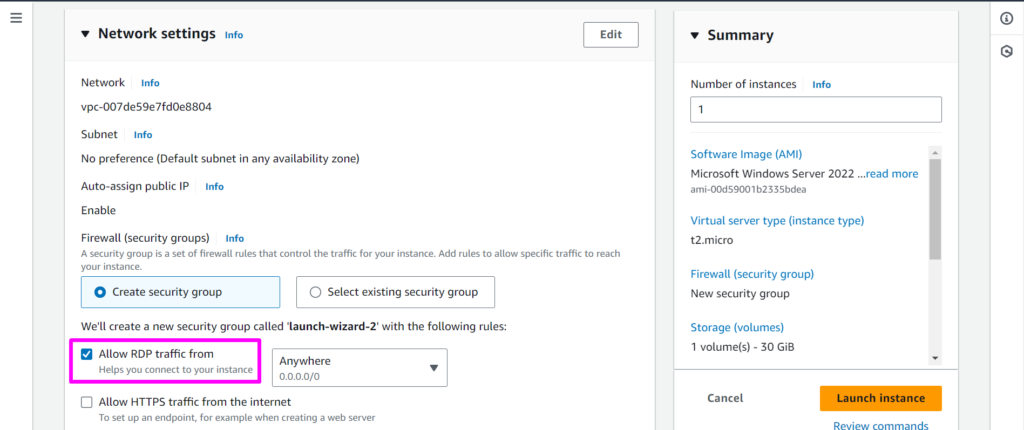The image size is (1024, 430).
Task: Click the Number of instances input field
Action: pos(815,109)
